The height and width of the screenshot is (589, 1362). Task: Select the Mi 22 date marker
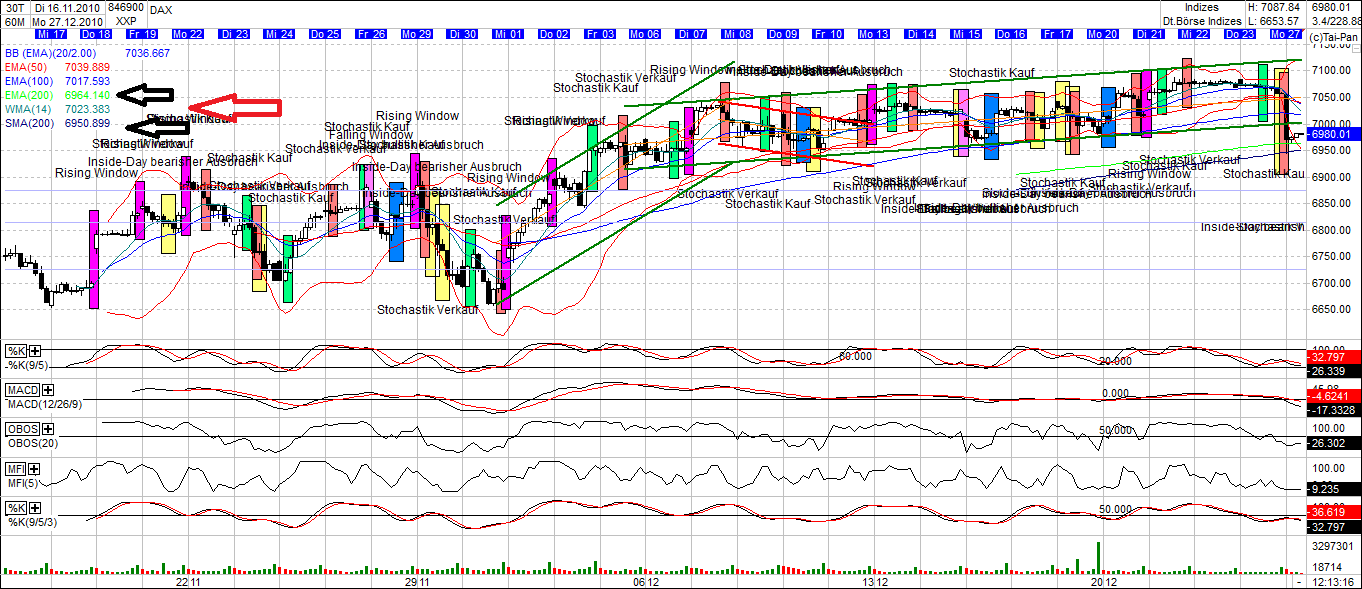click(x=1195, y=34)
